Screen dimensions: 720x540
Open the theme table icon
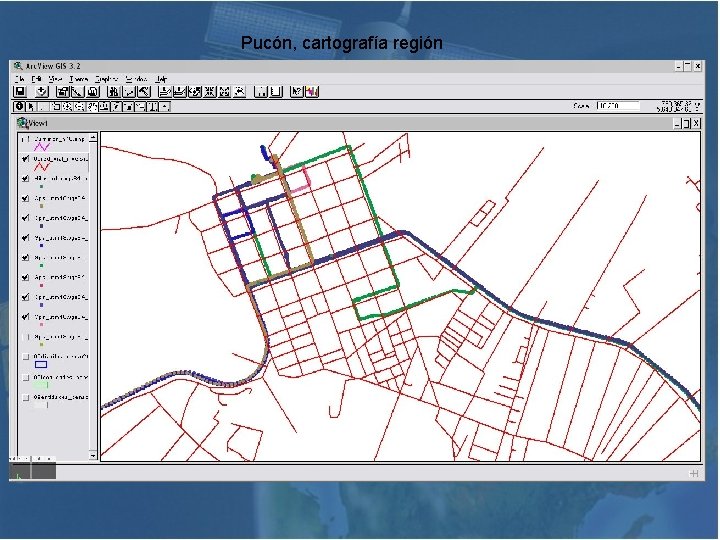(x=92, y=92)
